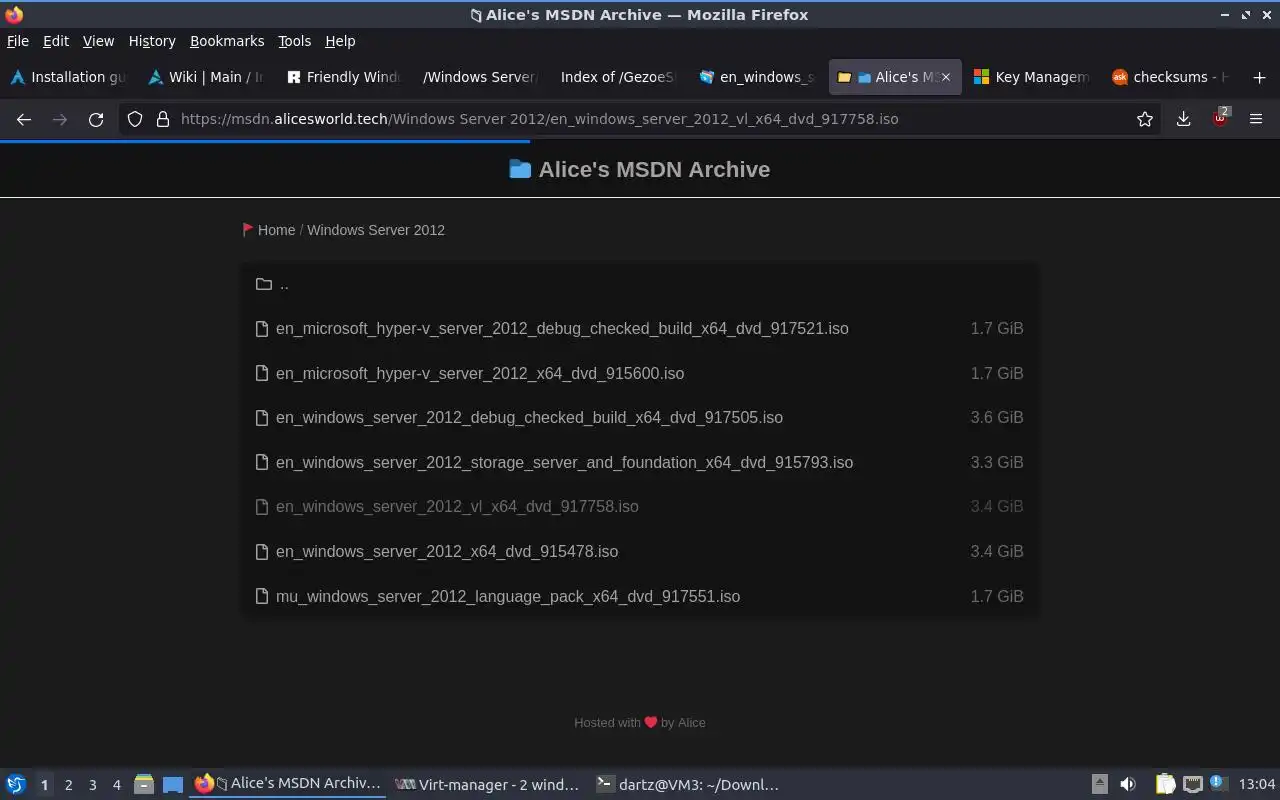Expand the tray hidden-items arrow
The height and width of the screenshot is (800, 1280).
click(x=1099, y=784)
